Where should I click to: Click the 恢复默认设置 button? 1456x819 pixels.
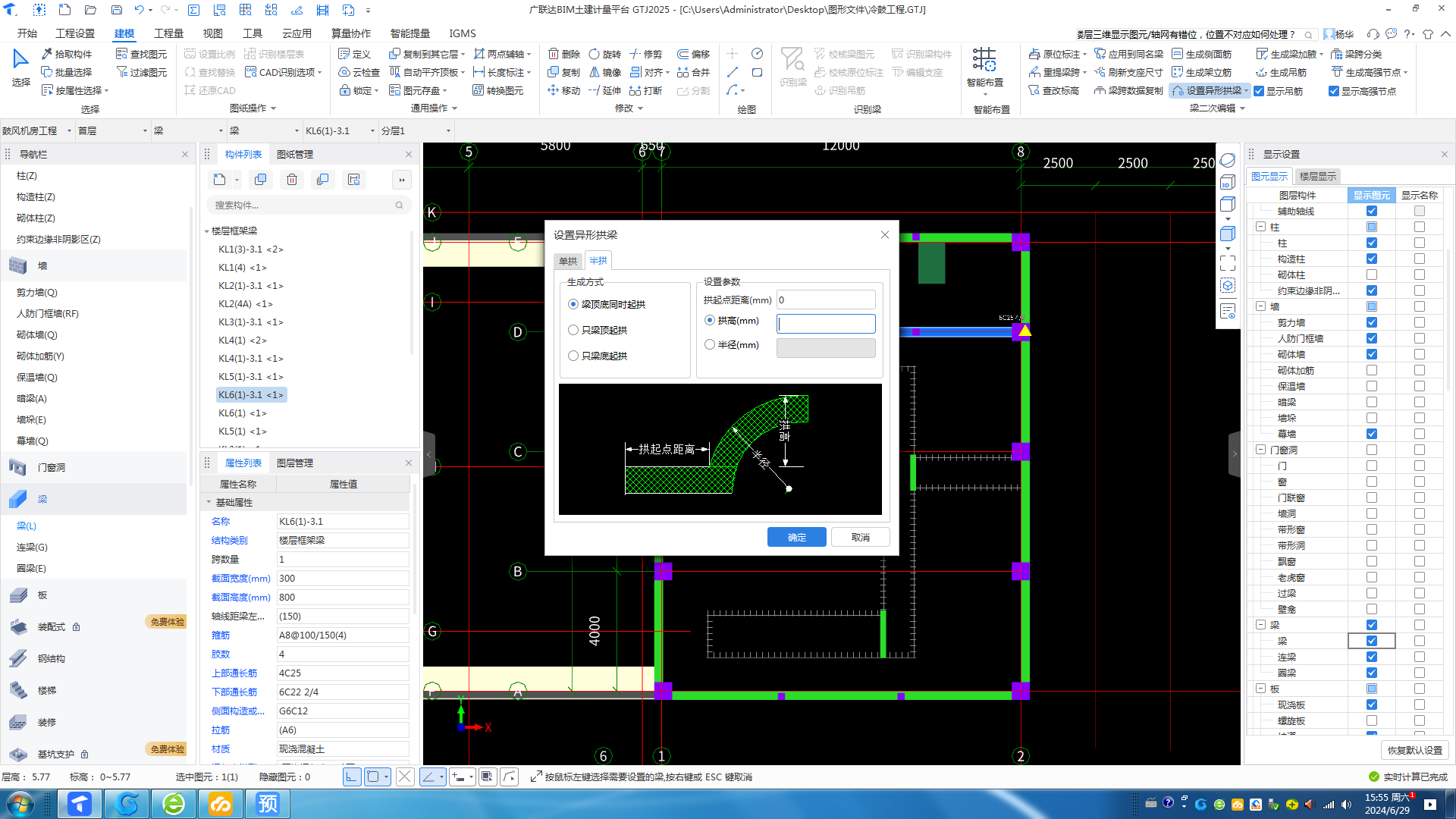(x=1415, y=750)
